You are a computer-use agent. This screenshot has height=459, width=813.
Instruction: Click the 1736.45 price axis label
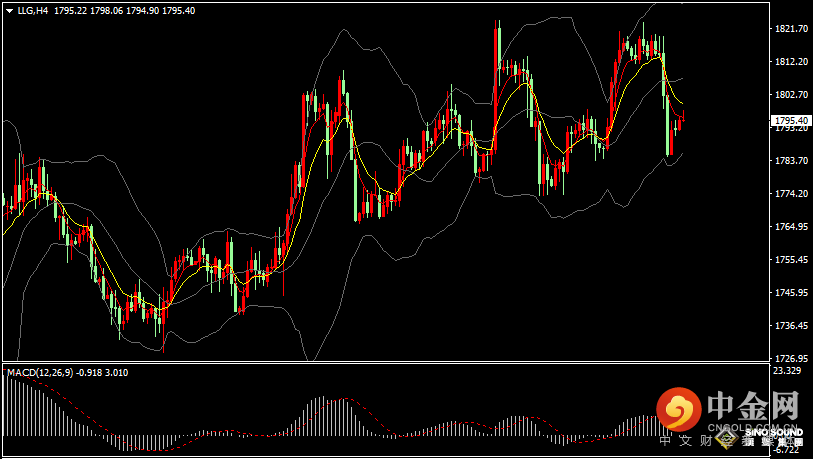click(791, 326)
